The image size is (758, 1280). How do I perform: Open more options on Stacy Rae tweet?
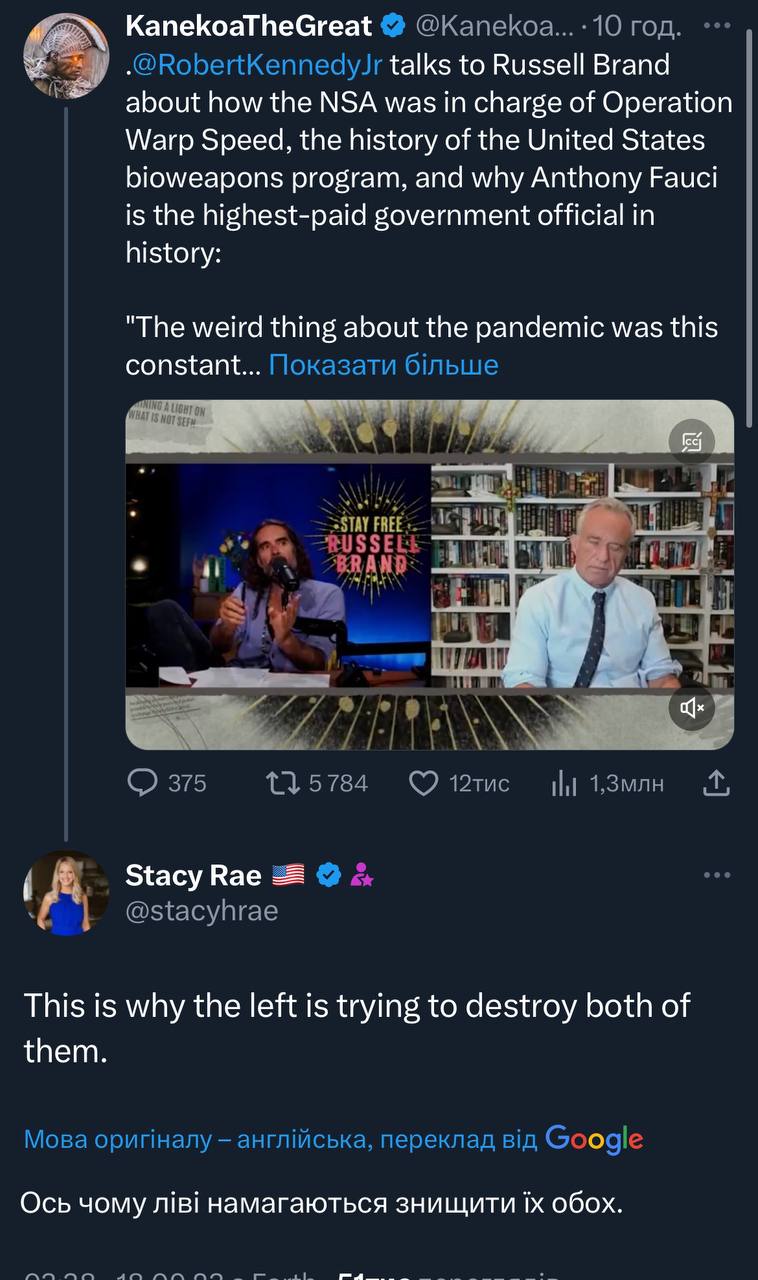coord(717,875)
